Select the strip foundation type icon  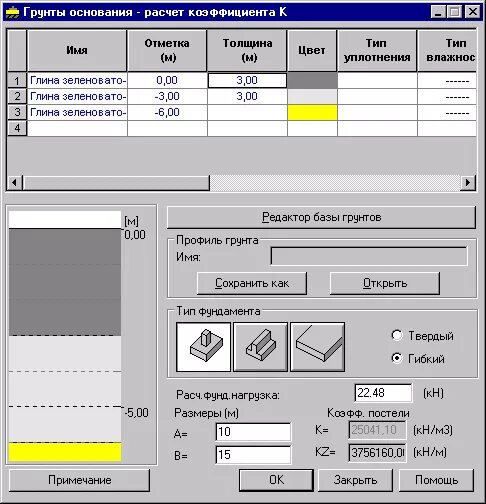pos(261,347)
